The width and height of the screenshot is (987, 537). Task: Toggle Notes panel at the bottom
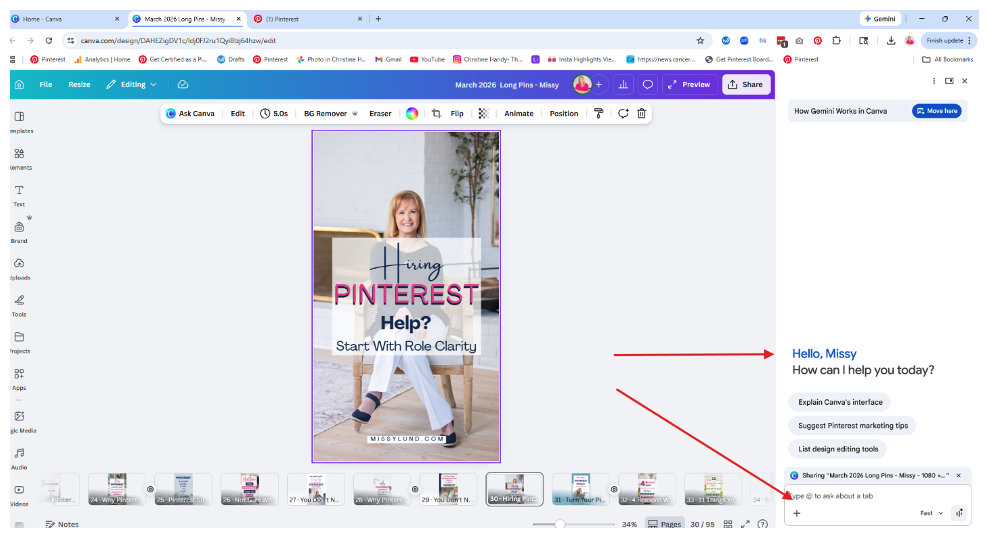tap(62, 524)
